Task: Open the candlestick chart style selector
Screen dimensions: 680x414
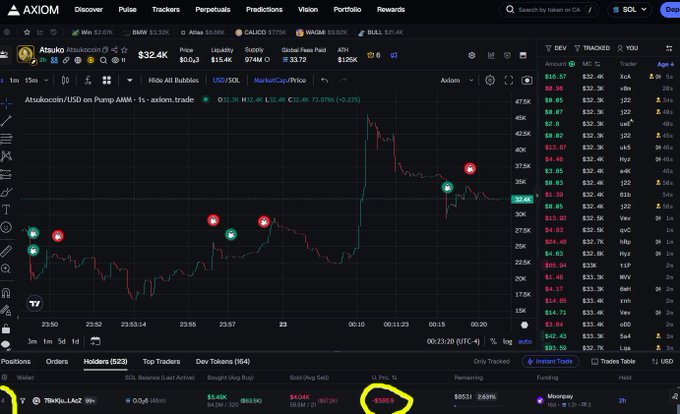Action: click(65, 80)
